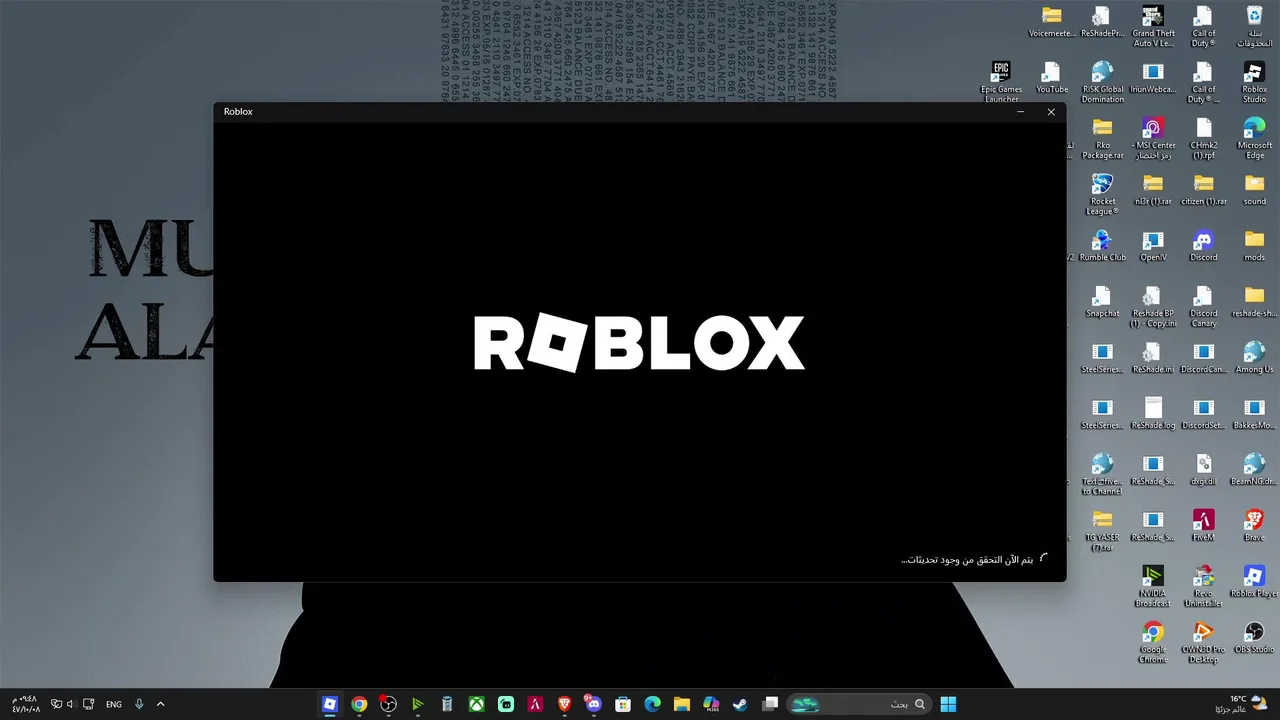Screen dimensions: 1280x720
Task: Launch Roblox Player desktop shortcut
Action: [1254, 583]
